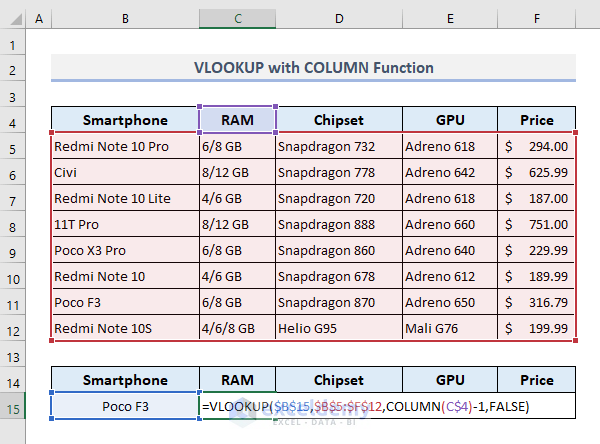
Task: Click the 'Adreno 642' cell
Action: 450,172
